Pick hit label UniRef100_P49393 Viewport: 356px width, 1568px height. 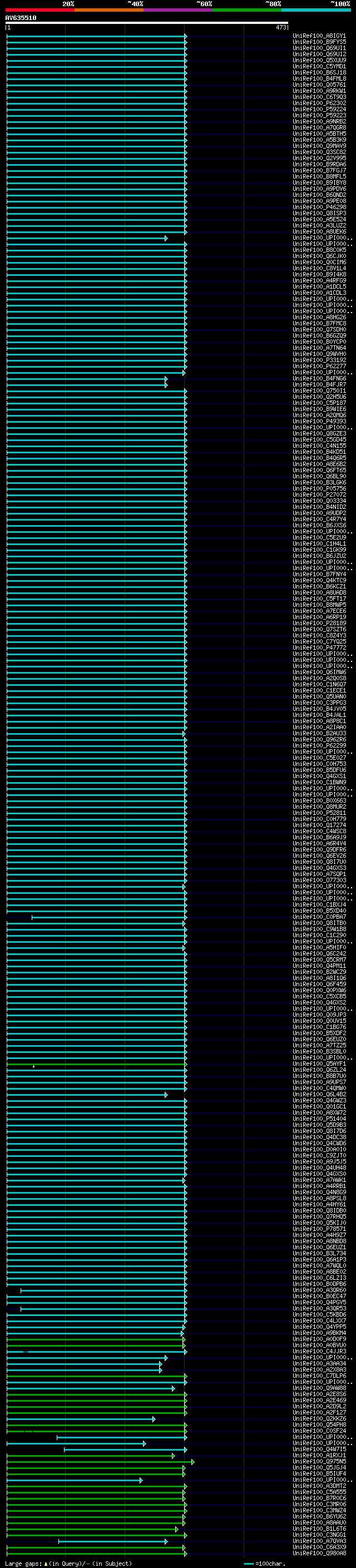point(319,422)
